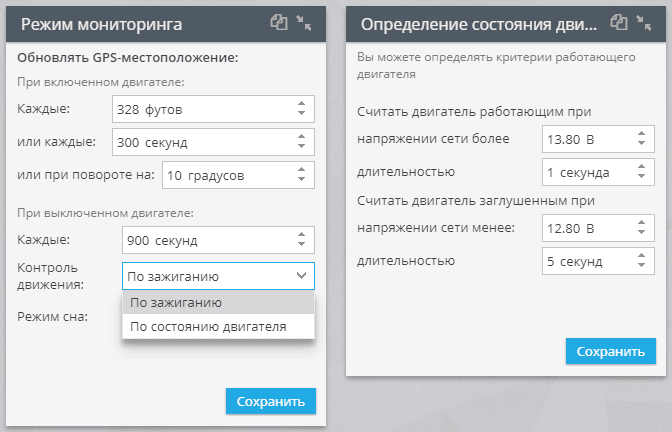
Task: Decrease the 300 секунд interval value
Action: pos(301,146)
